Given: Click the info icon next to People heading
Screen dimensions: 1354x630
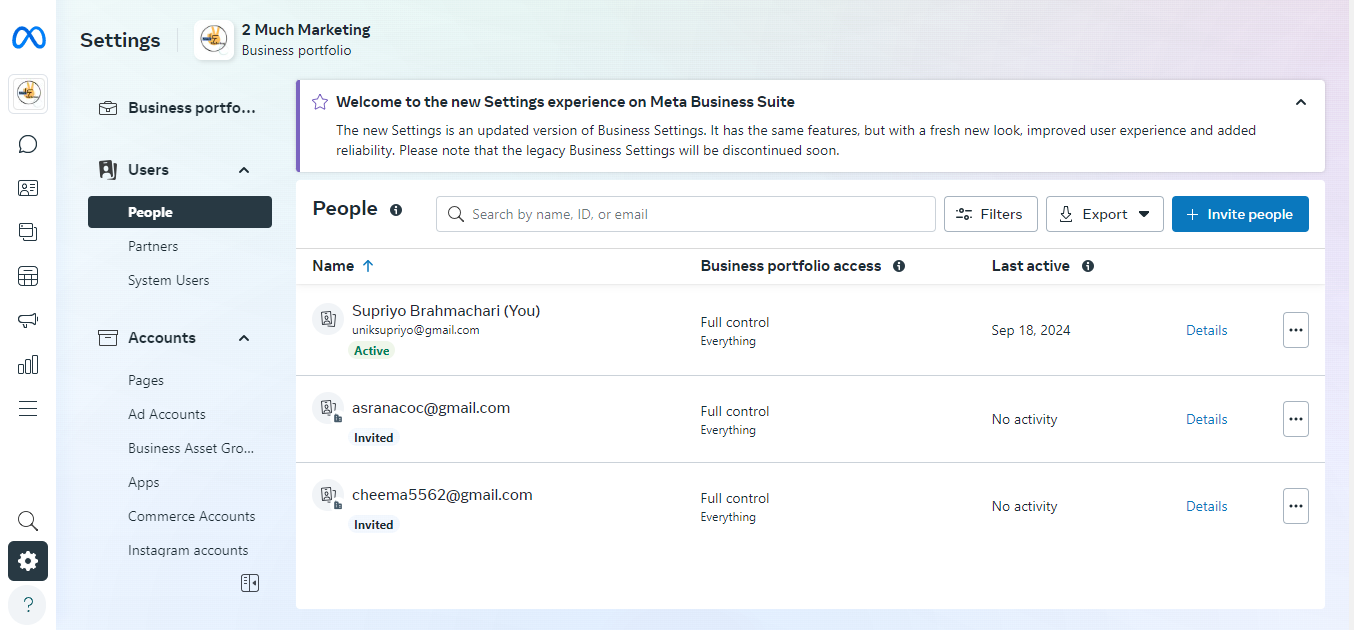Looking at the screenshot, I should (x=396, y=210).
